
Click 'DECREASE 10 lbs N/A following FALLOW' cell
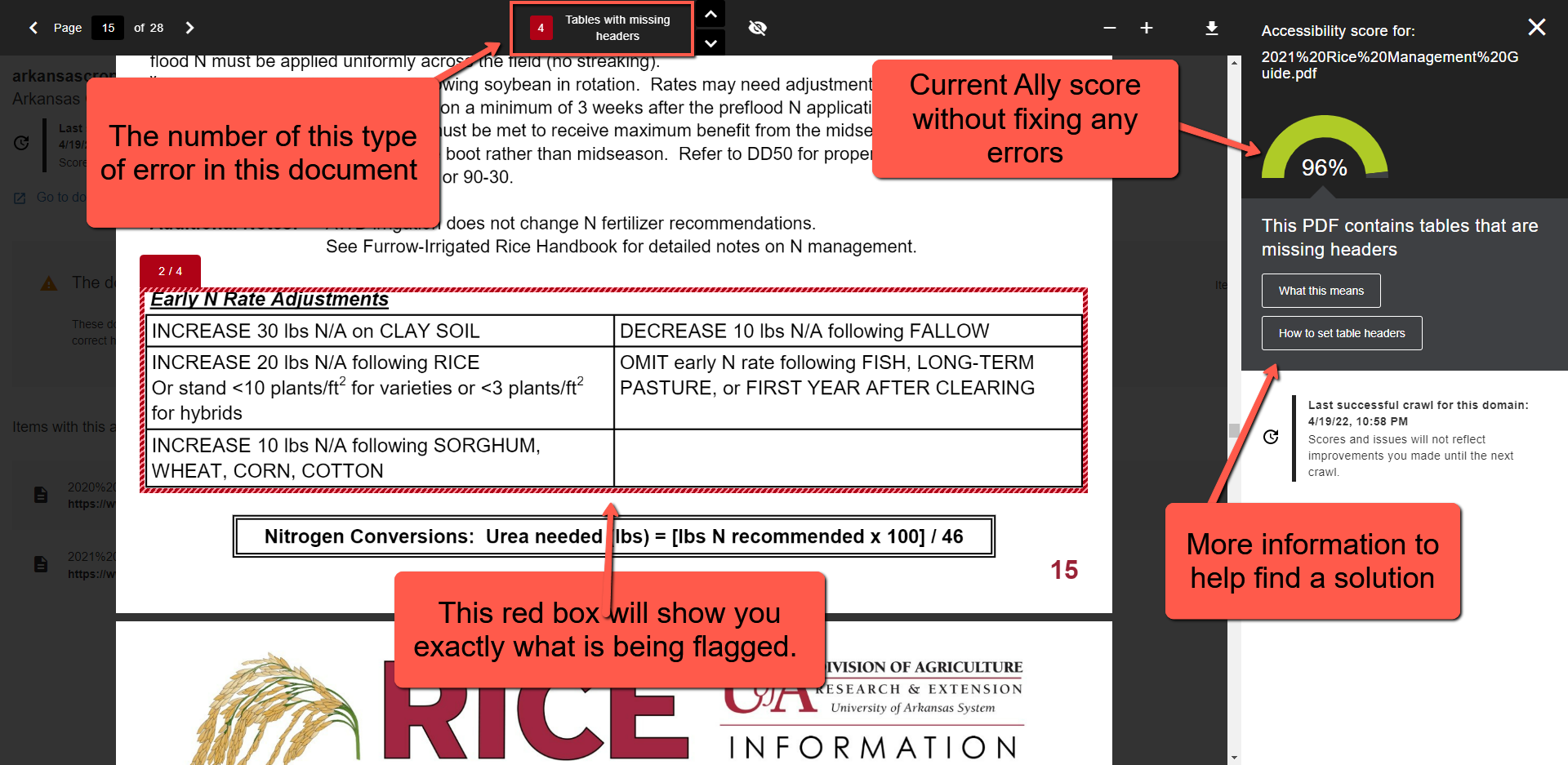tap(848, 331)
